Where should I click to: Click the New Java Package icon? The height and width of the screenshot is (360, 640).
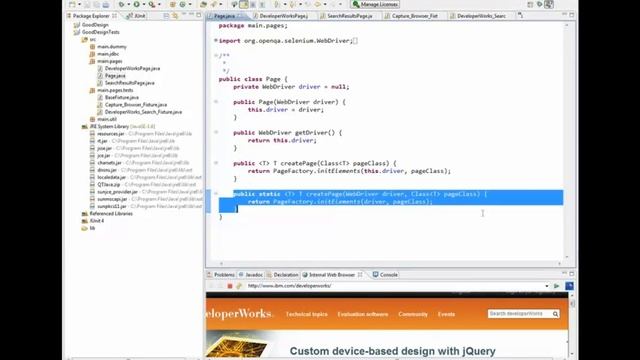pyautogui.click(x=172, y=4)
